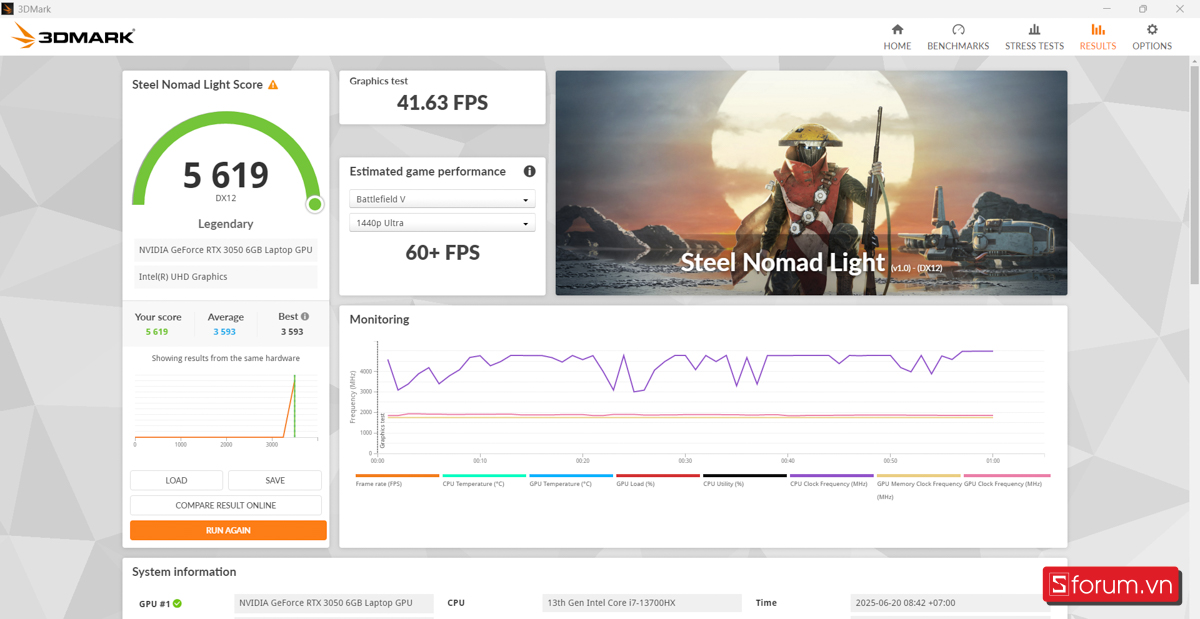Image resolution: width=1200 pixels, height=619 pixels.
Task: Click the Best score value 3 593
Action: coord(292,332)
